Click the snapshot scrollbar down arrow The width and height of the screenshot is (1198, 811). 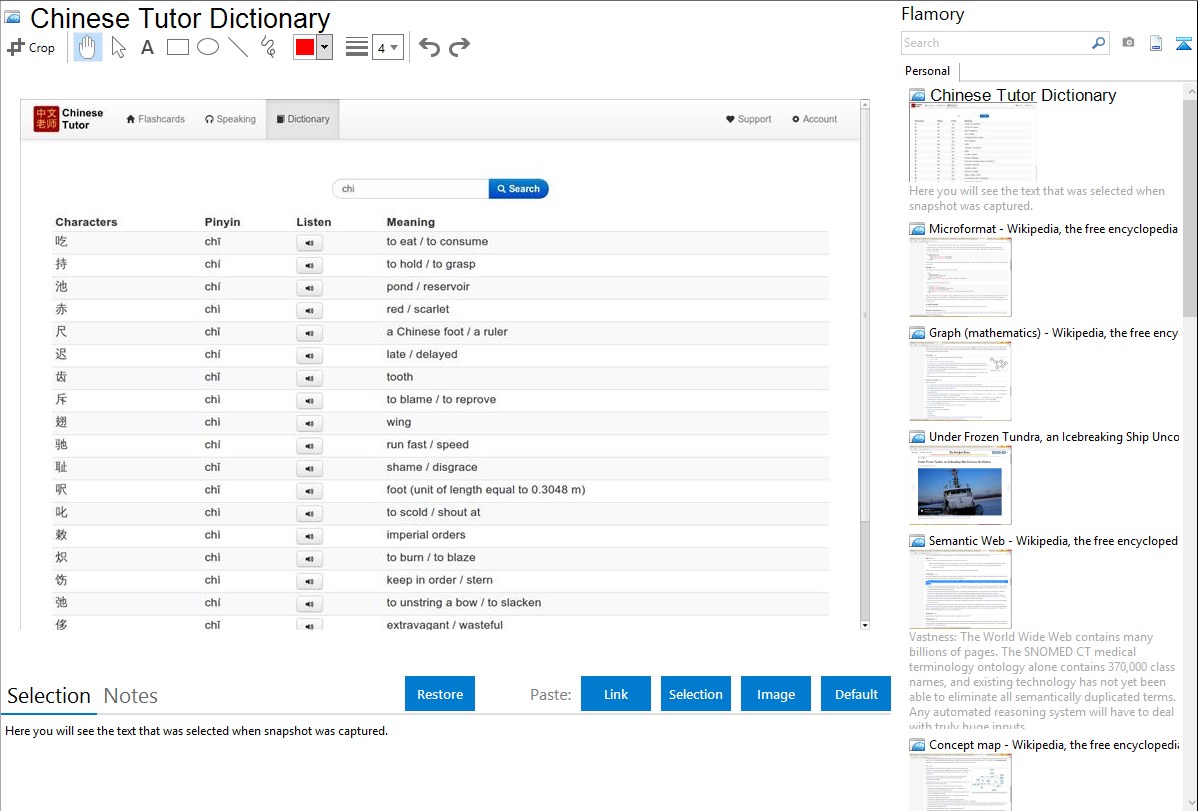point(865,625)
